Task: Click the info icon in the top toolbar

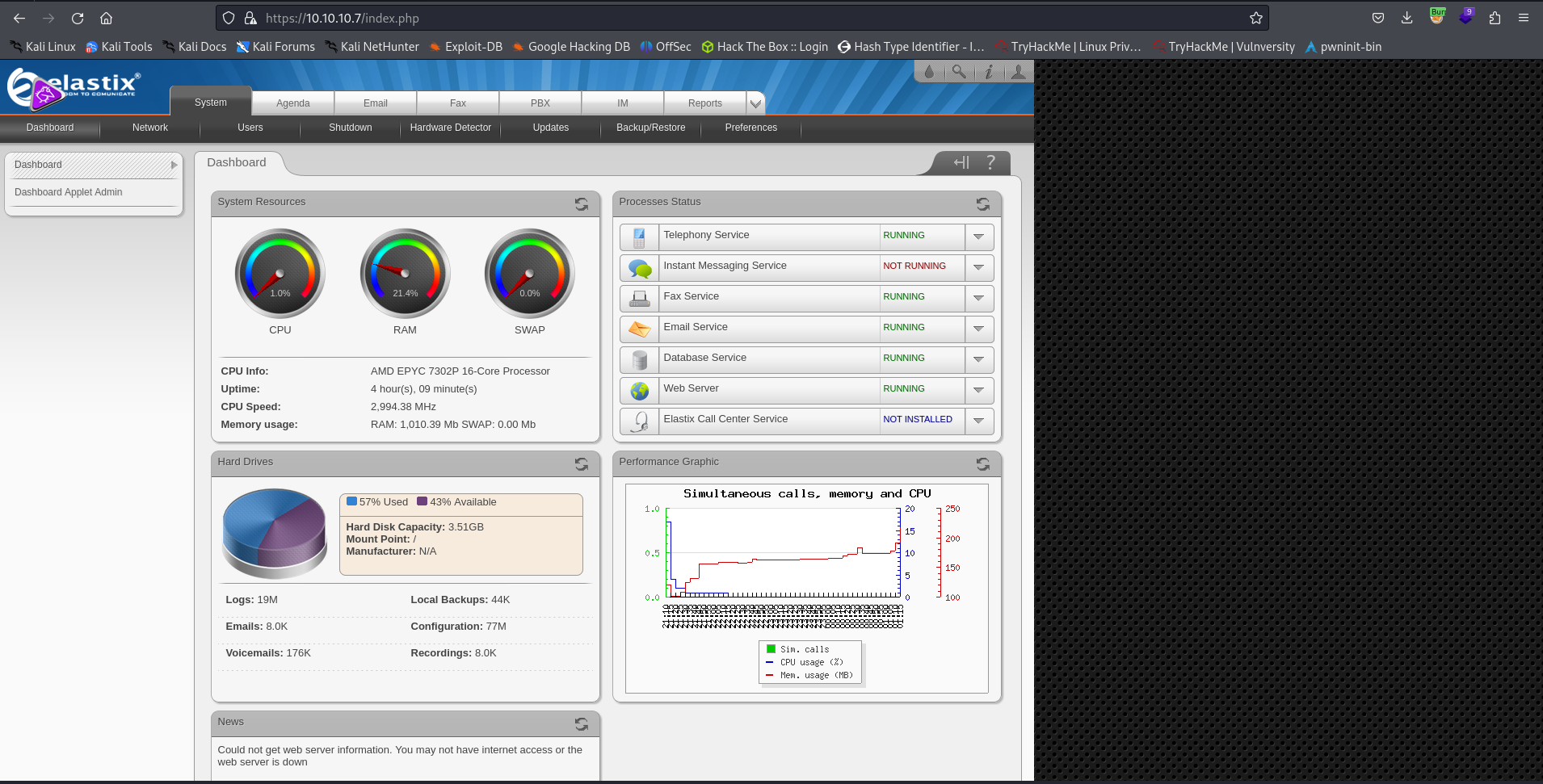Action: coord(989,72)
